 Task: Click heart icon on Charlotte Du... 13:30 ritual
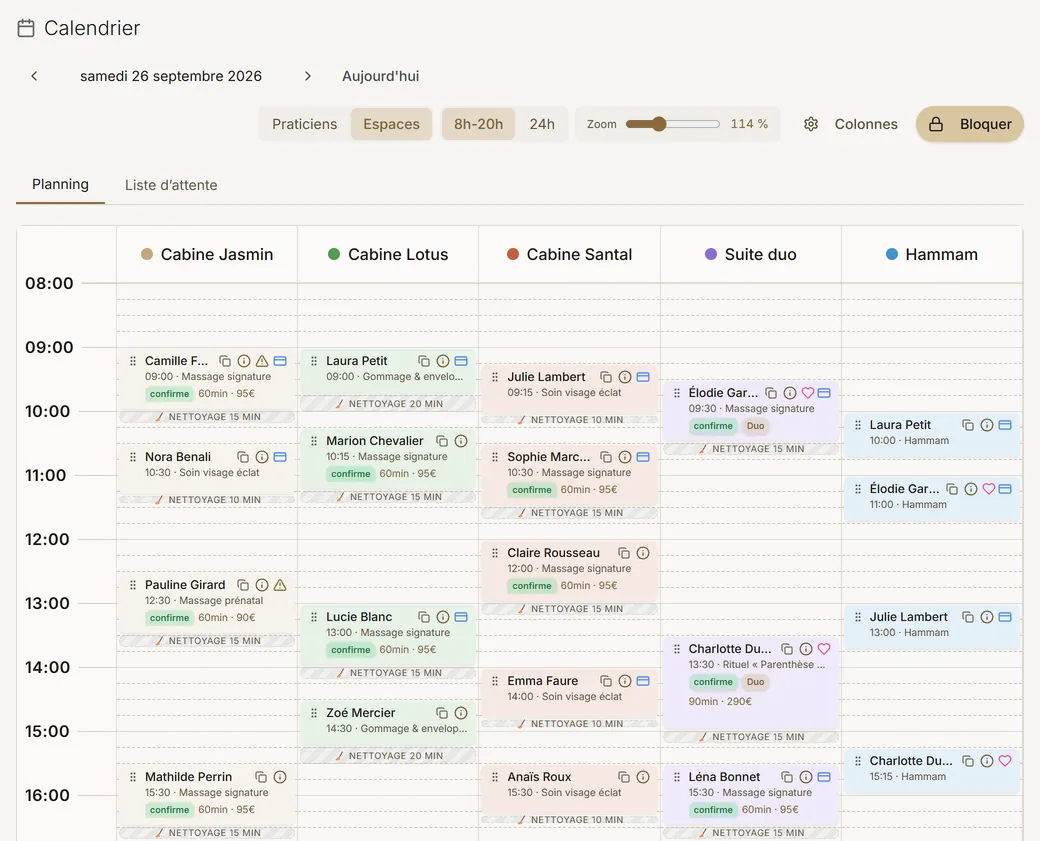pyautogui.click(x=824, y=649)
